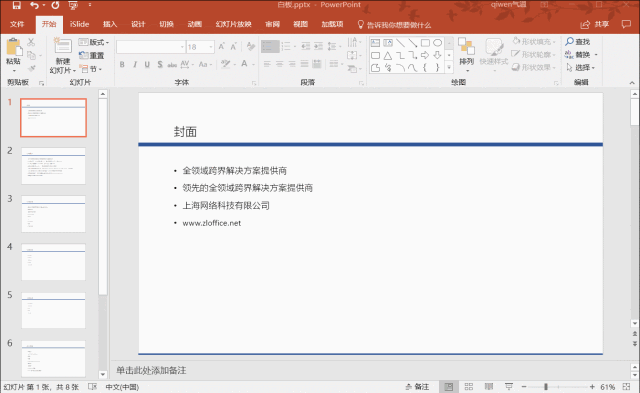
Task: Open Change Case Aa dropdown
Action: click(x=204, y=64)
